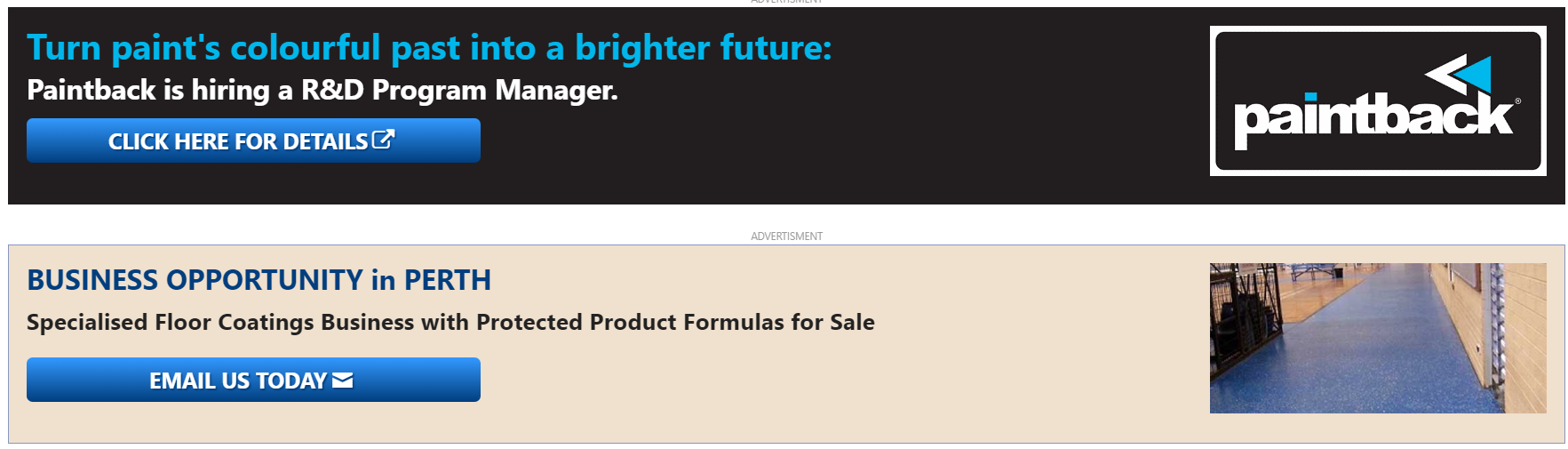This screenshot has width=1568, height=449.
Task: Click the word 'PERTH' in the headline
Action: (x=447, y=280)
